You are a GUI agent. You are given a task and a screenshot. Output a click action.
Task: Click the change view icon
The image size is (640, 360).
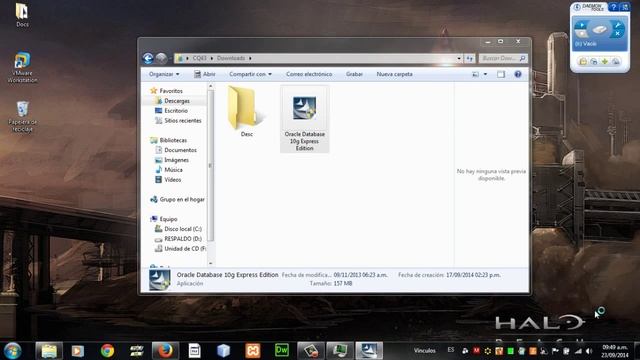point(476,74)
